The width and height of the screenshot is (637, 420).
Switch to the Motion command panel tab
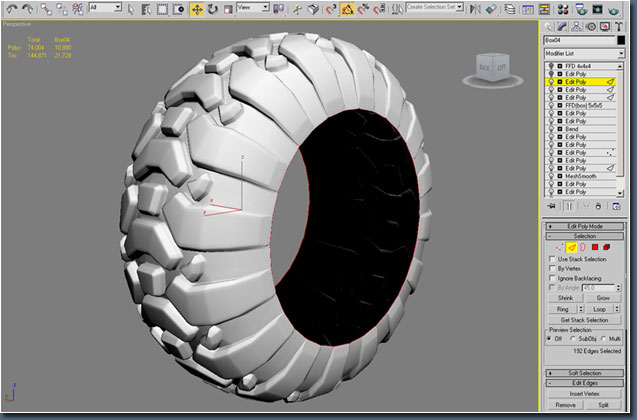click(x=591, y=27)
